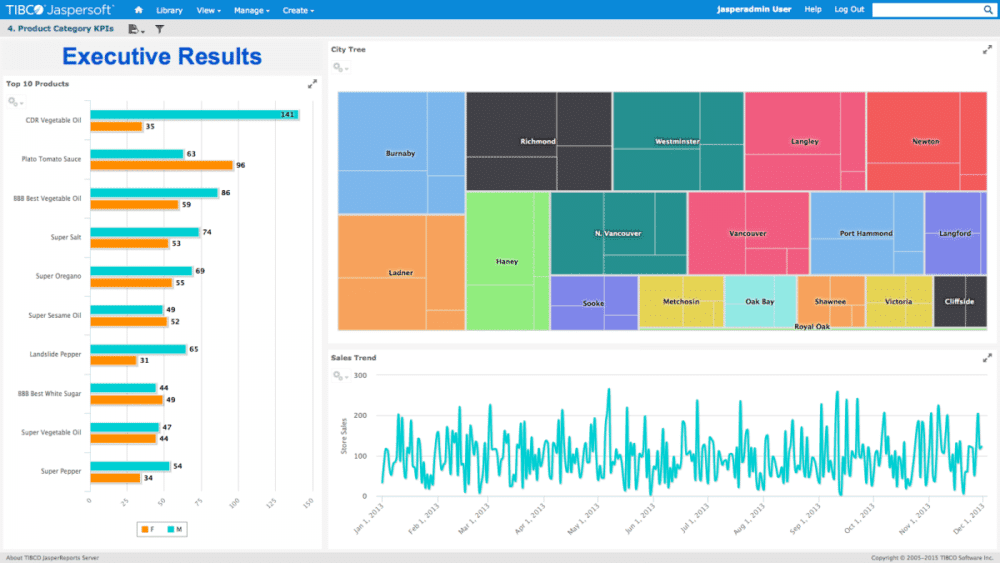Go to the Home page icon
The image size is (1000, 563).
pos(140,9)
